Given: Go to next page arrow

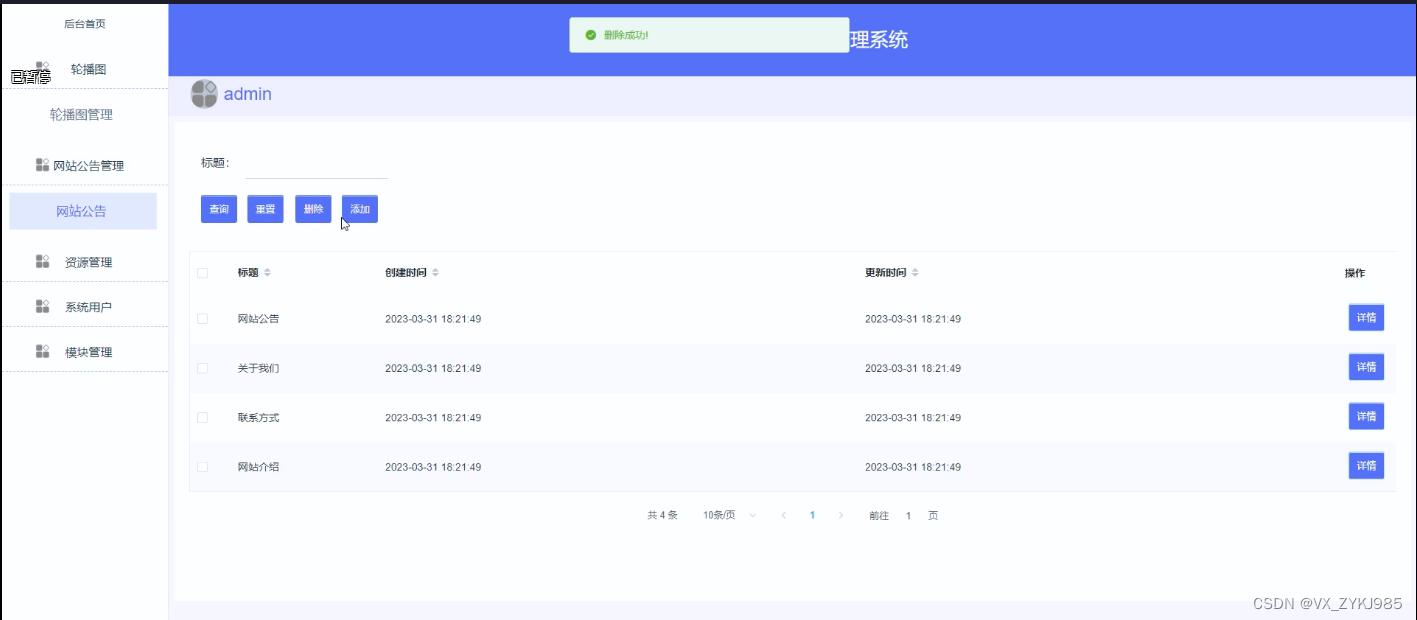Looking at the screenshot, I should click(841, 516).
